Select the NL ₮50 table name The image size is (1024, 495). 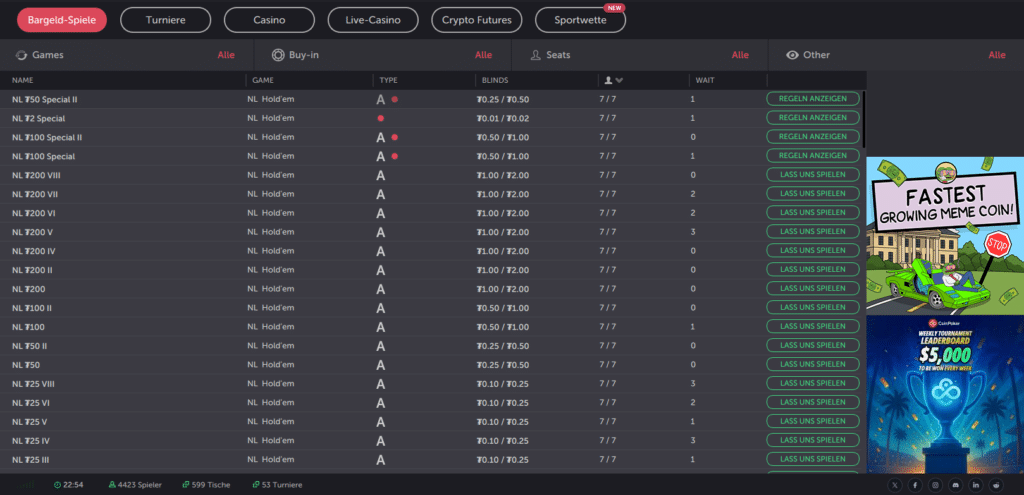click(26, 365)
